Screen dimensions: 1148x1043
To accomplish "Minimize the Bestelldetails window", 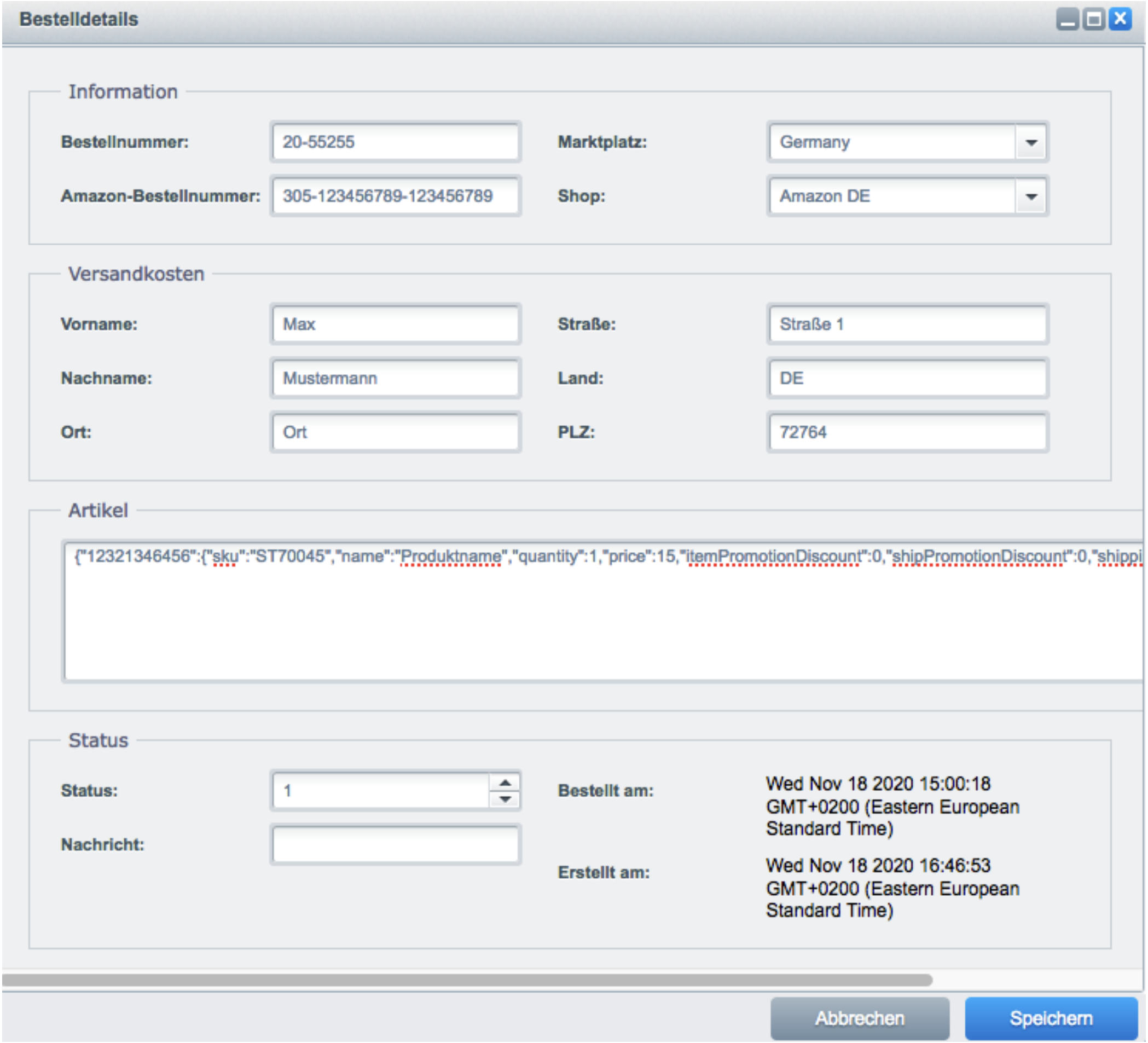I will (x=1067, y=20).
